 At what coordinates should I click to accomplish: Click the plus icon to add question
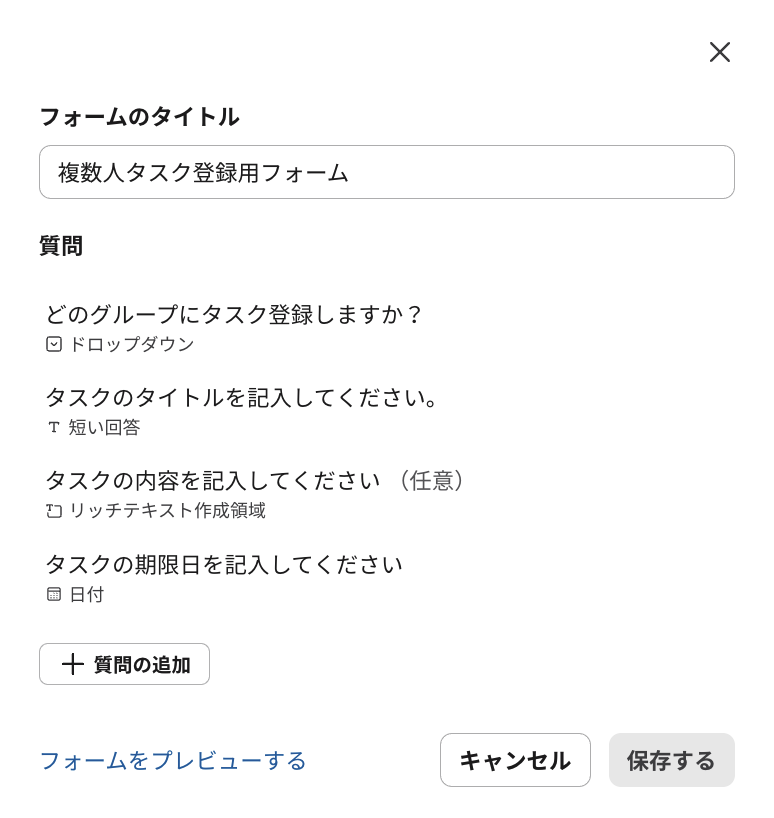[x=72, y=664]
